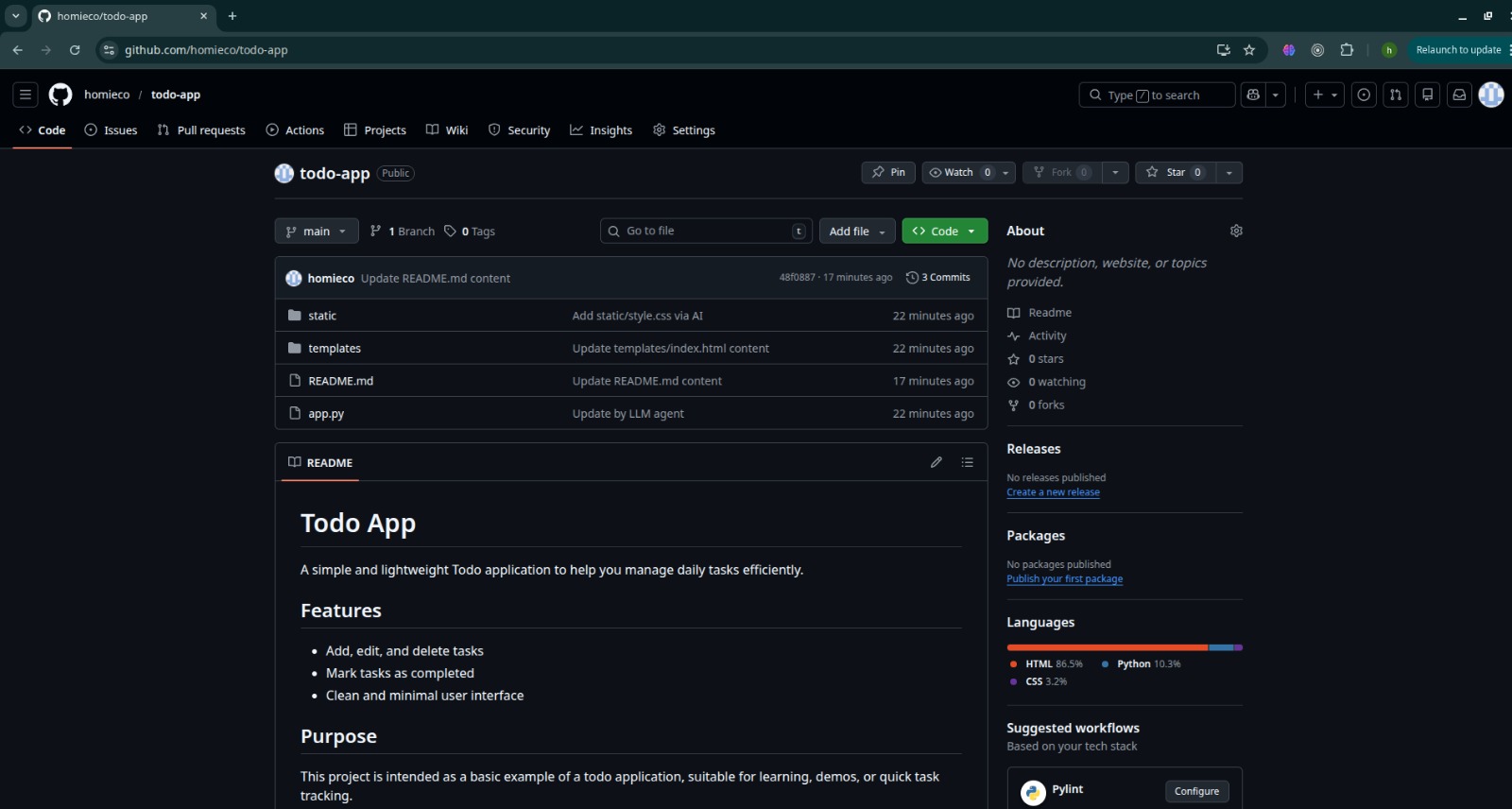Select the README tab in file viewer

click(x=320, y=462)
